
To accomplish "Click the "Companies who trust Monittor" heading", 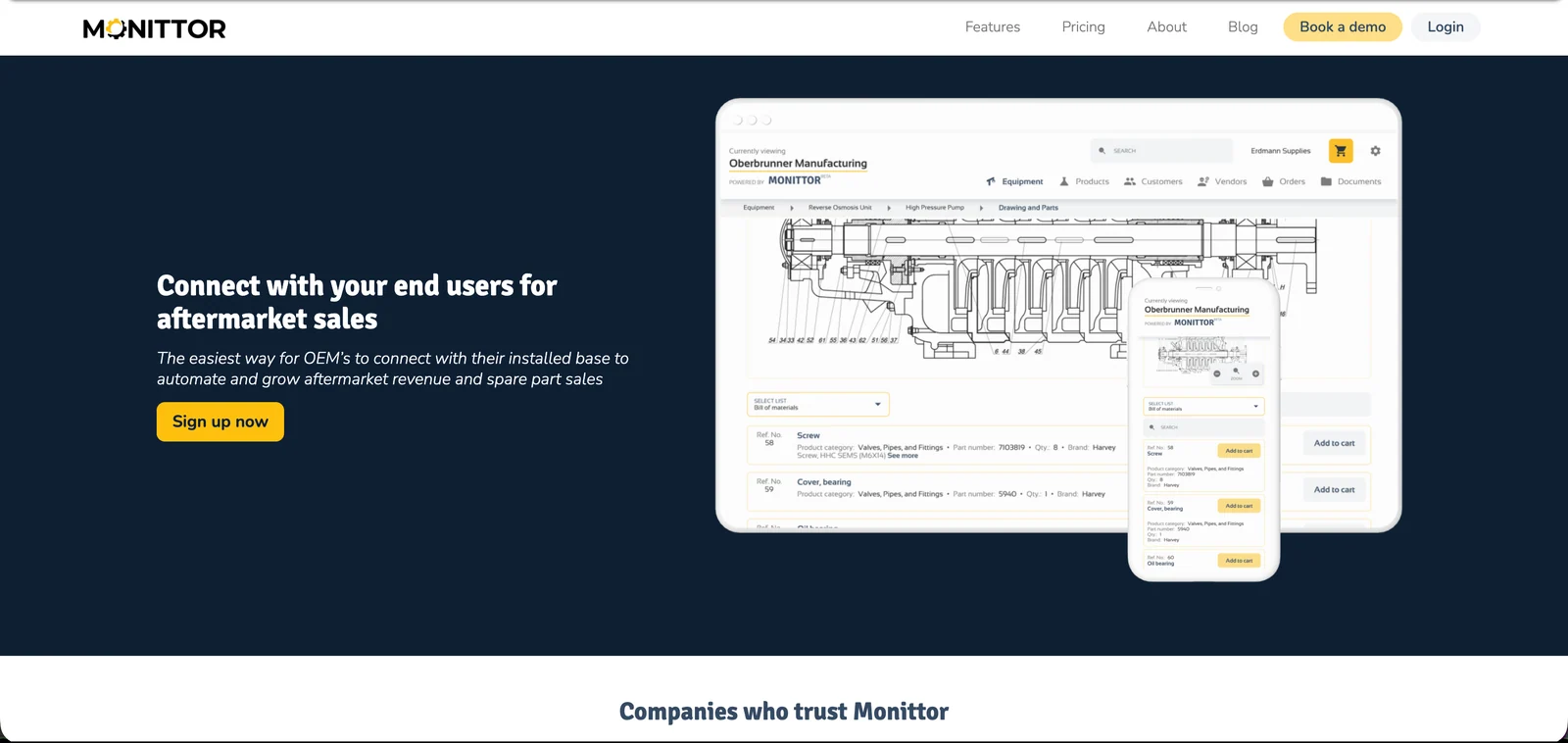I will [x=784, y=712].
